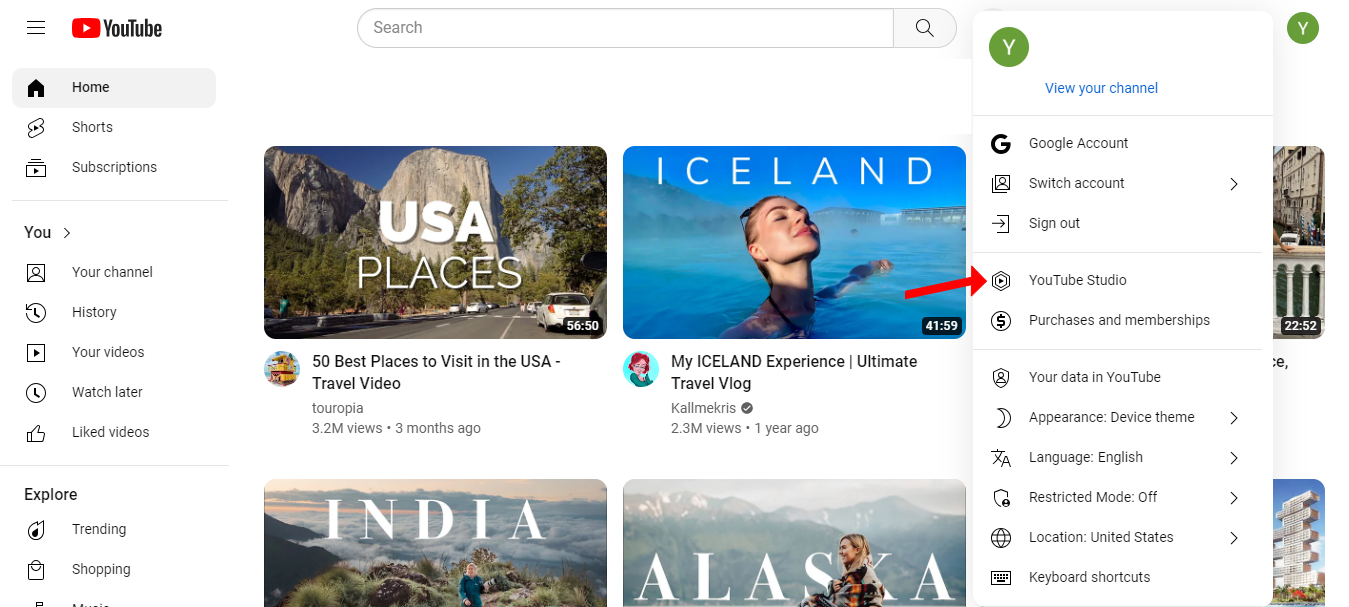Open the YouTube home logo
Viewport: 1349px width, 607px height.
116,28
